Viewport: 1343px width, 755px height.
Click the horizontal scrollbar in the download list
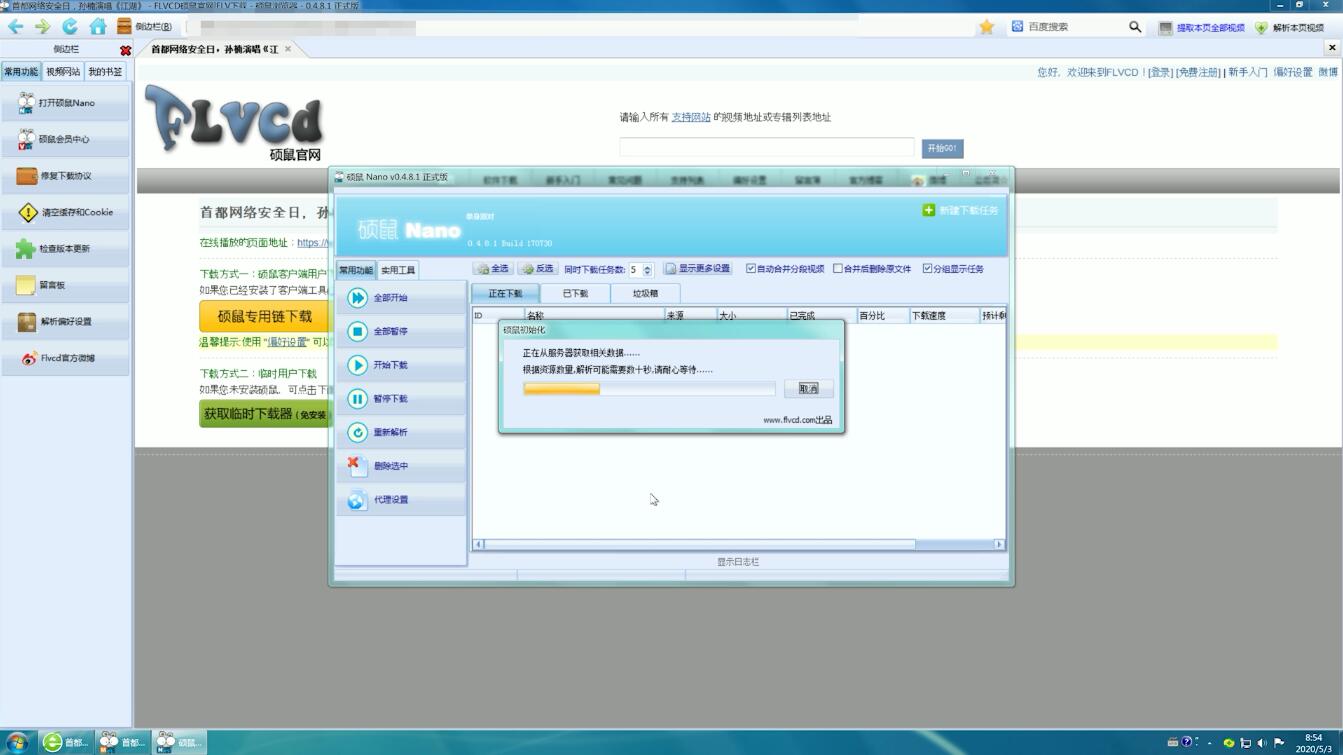click(x=738, y=544)
